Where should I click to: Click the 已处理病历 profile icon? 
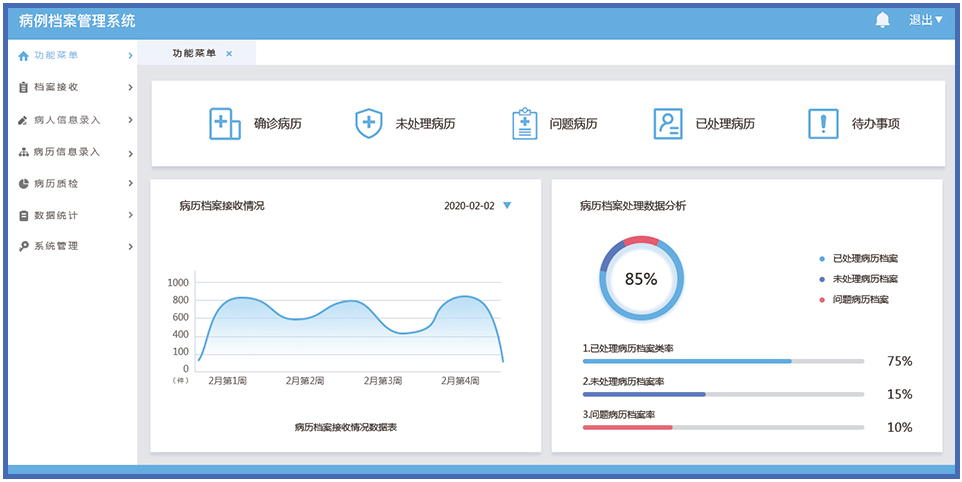[x=668, y=124]
